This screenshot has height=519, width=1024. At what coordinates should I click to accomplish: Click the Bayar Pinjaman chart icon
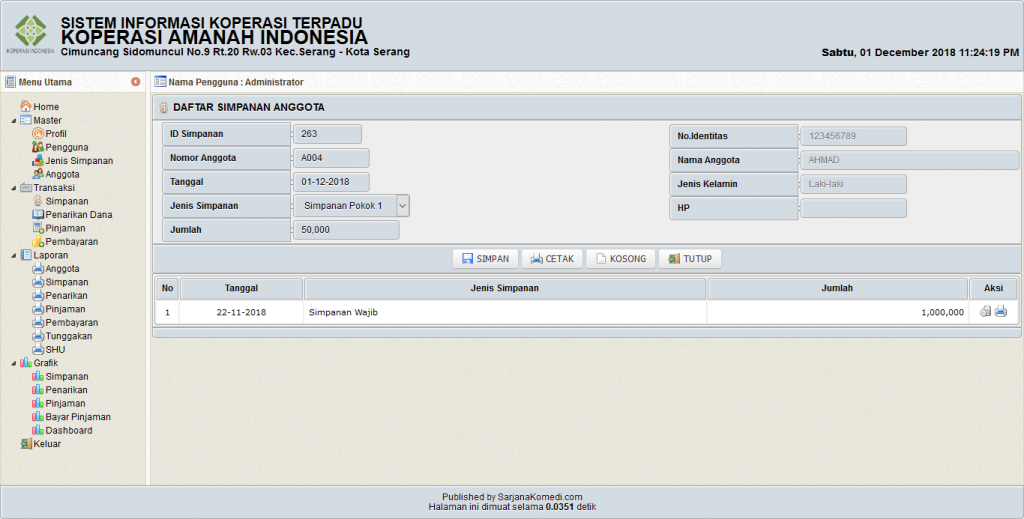[x=38, y=417]
